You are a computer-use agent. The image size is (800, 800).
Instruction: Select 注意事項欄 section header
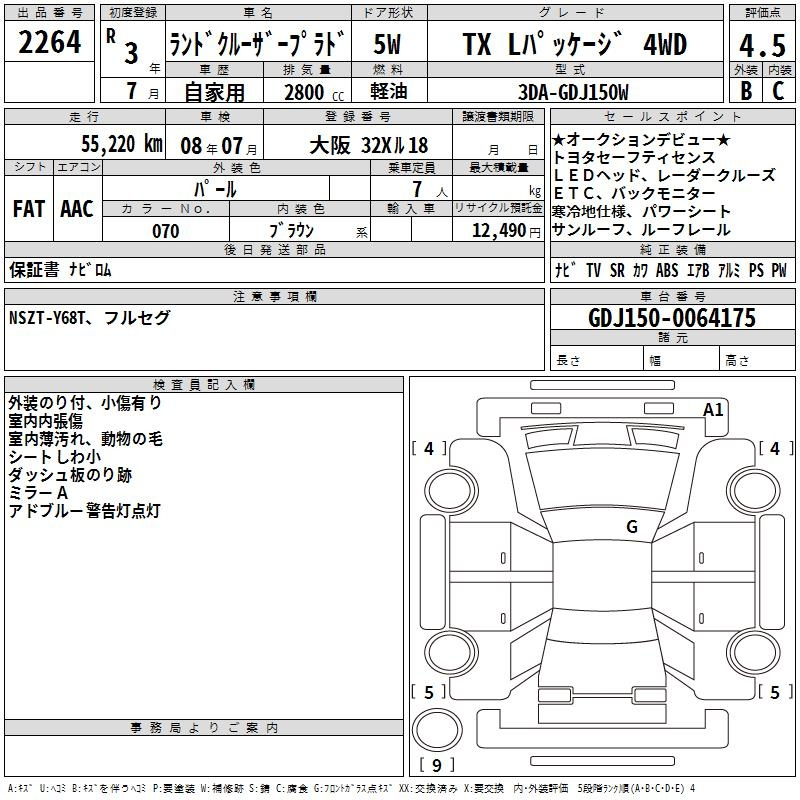point(274,296)
